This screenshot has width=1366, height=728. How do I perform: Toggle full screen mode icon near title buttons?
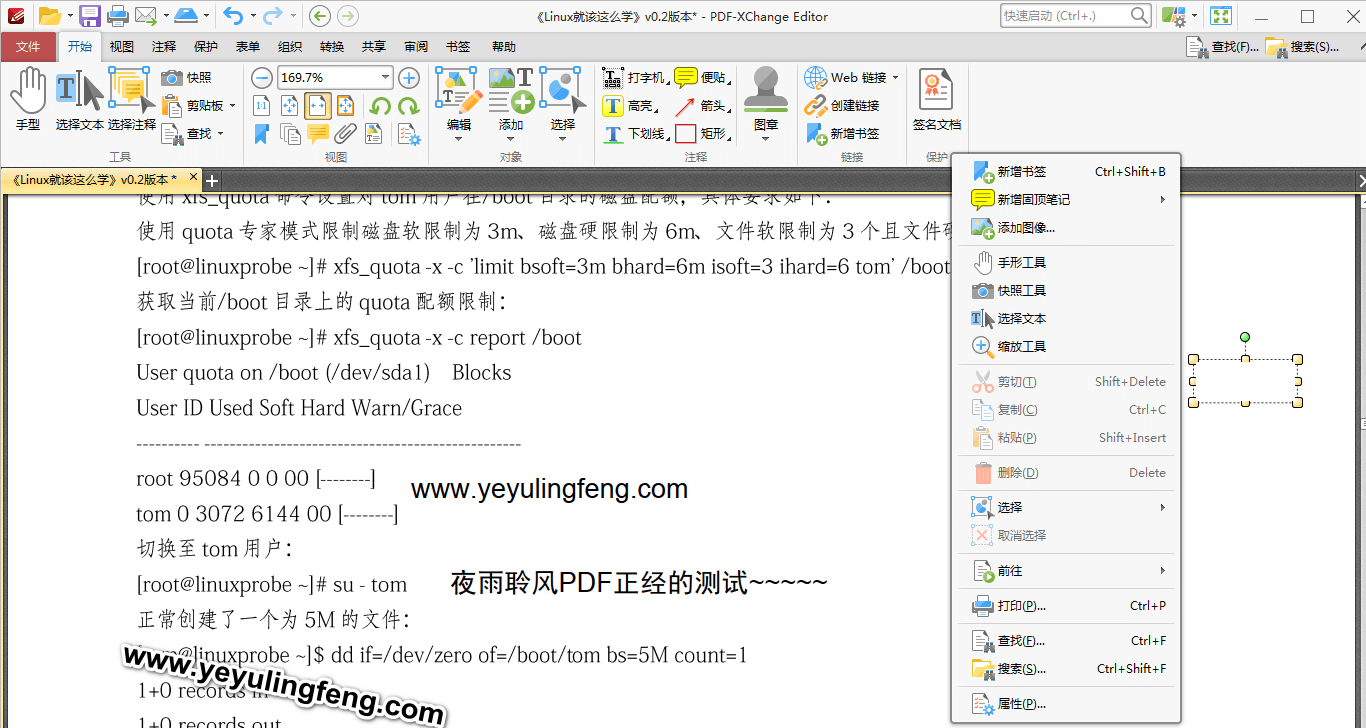tap(1220, 15)
